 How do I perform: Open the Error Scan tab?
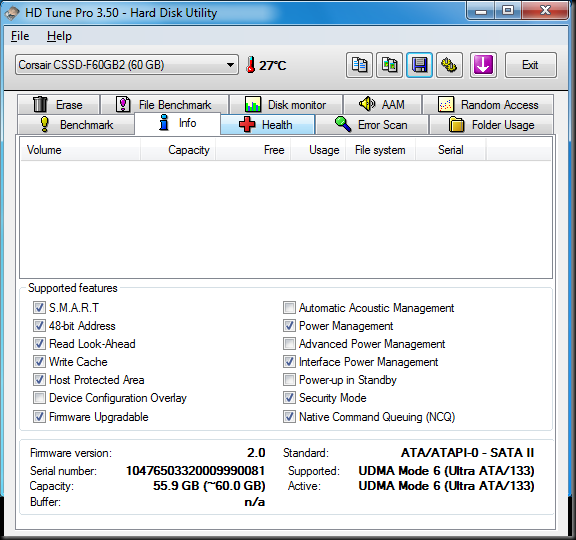(372, 125)
